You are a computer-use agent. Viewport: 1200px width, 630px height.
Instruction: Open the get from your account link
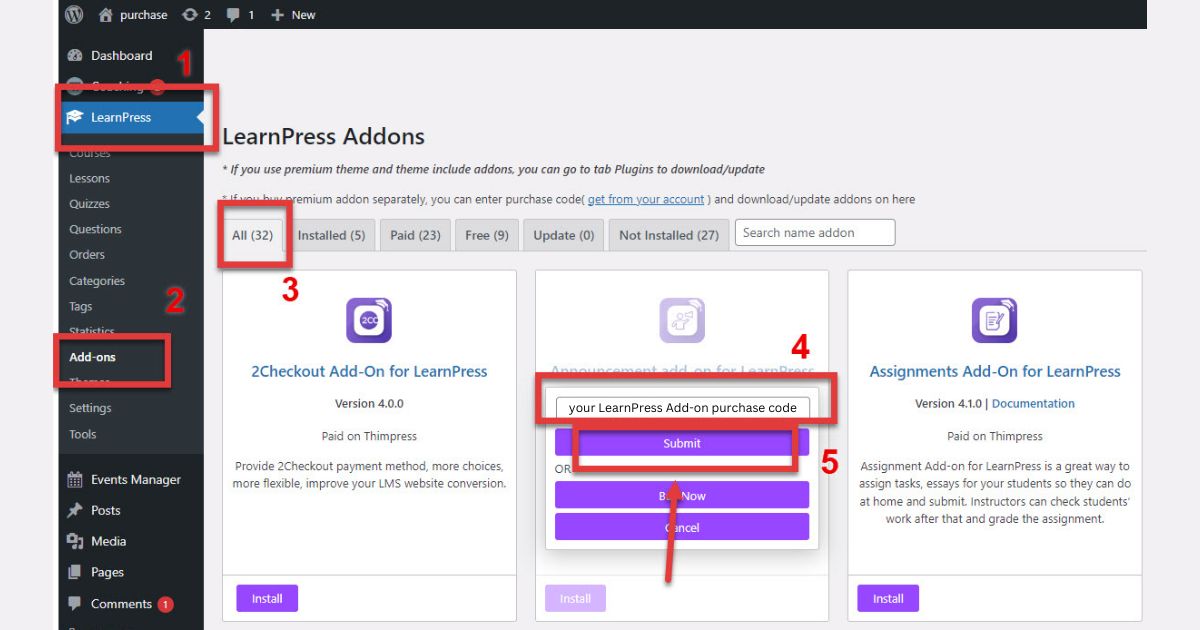[646, 200]
